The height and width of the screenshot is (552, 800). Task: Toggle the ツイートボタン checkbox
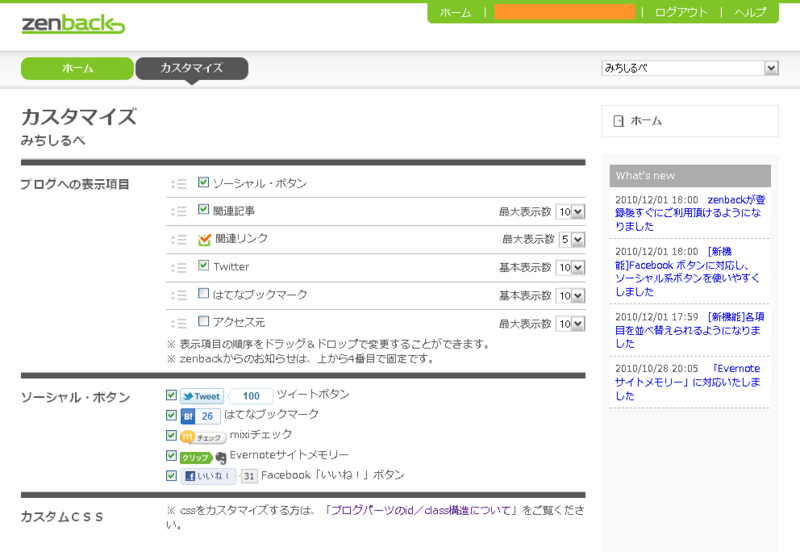click(x=171, y=395)
